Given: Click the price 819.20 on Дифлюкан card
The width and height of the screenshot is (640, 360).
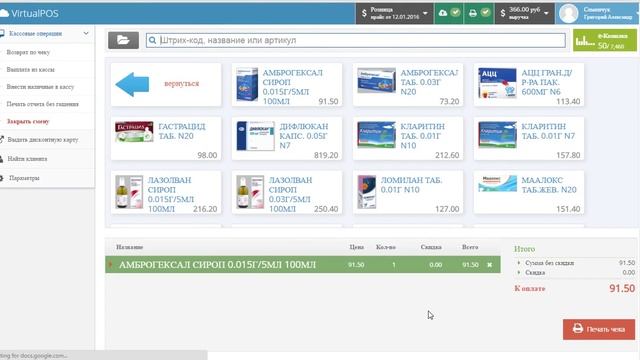Looking at the screenshot, I should [x=326, y=155].
